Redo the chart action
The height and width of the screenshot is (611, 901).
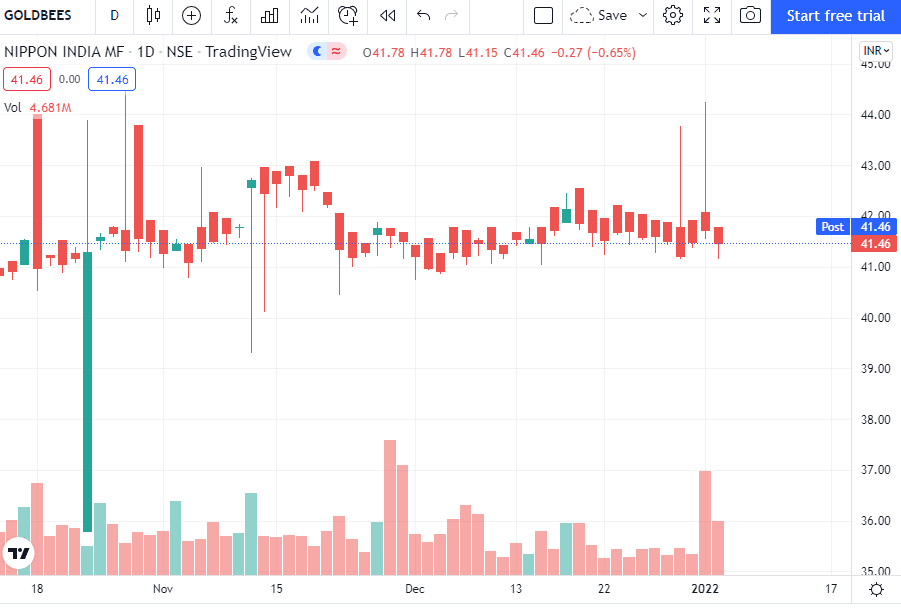click(452, 15)
